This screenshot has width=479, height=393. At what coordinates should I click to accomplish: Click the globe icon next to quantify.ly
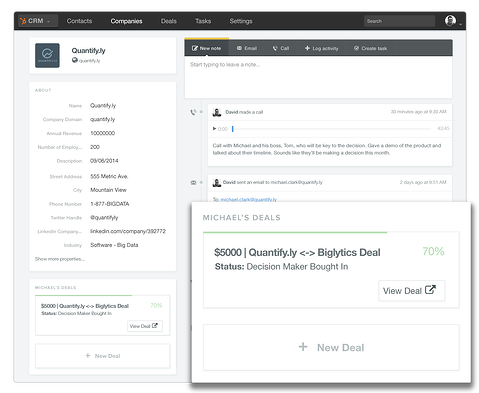click(75, 60)
